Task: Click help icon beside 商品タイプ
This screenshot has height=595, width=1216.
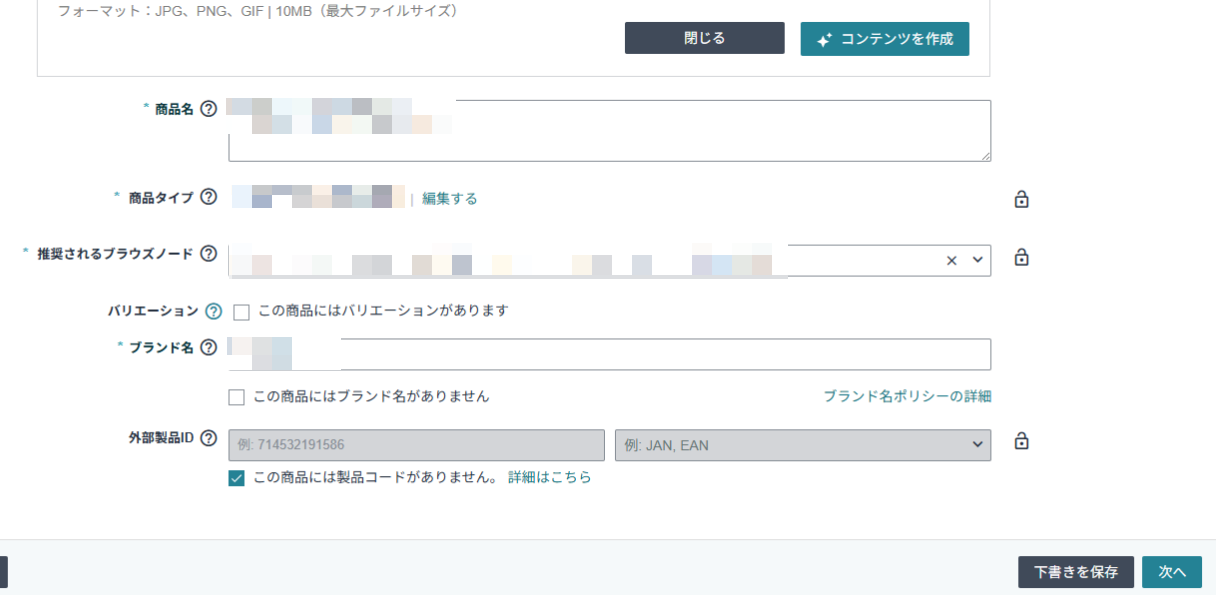Action: pos(209,198)
